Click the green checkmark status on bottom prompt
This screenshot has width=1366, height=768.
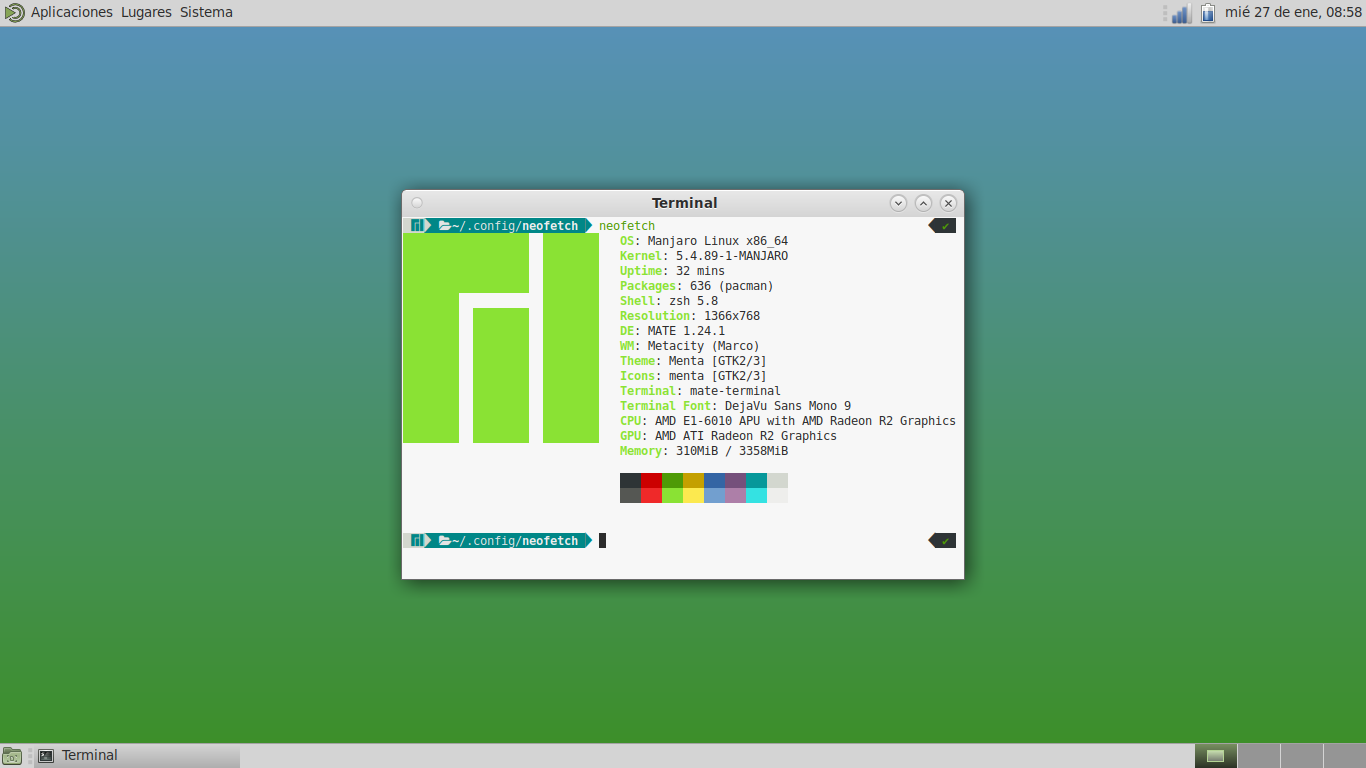(x=944, y=541)
